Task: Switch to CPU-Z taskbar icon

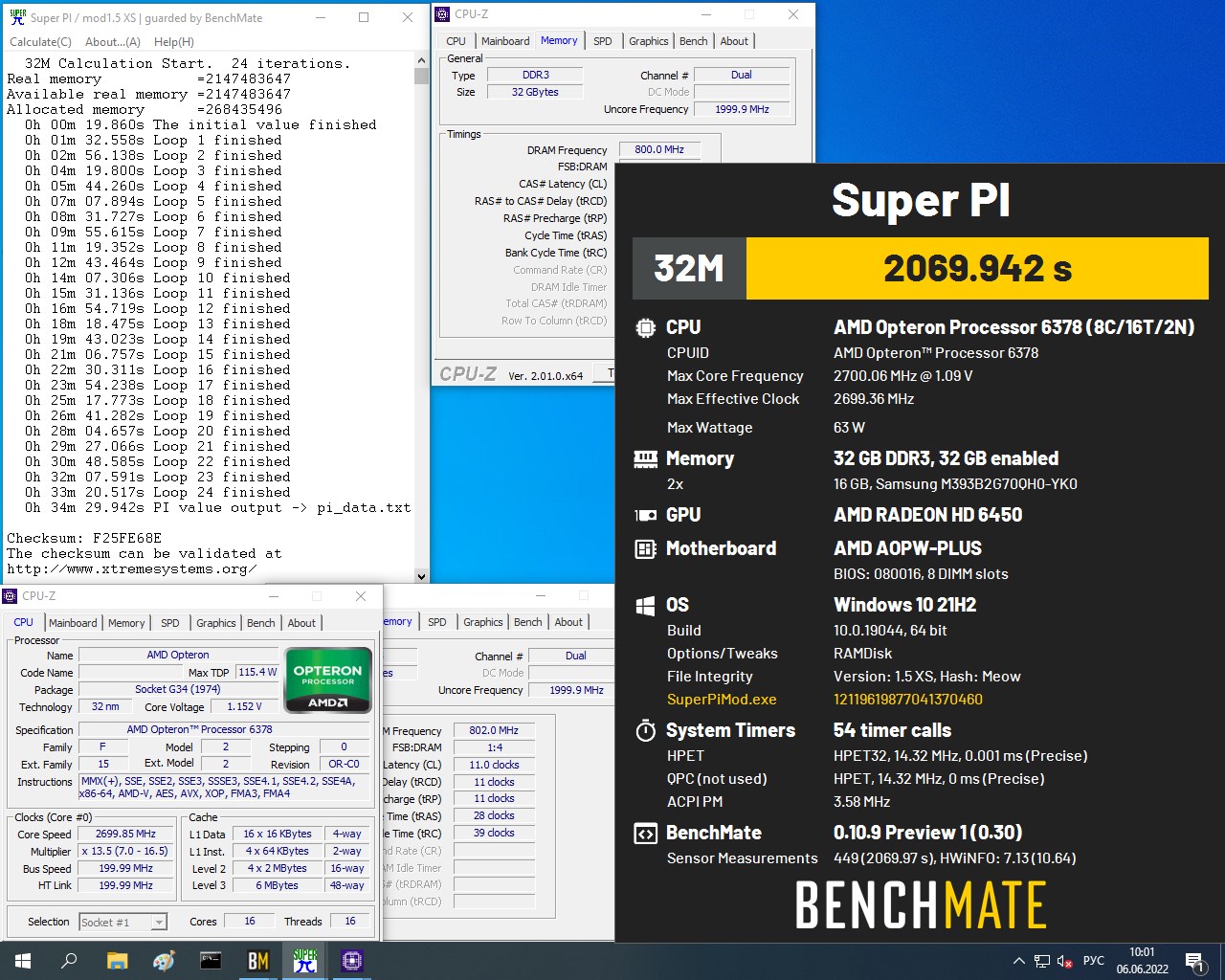Action: coord(351,961)
